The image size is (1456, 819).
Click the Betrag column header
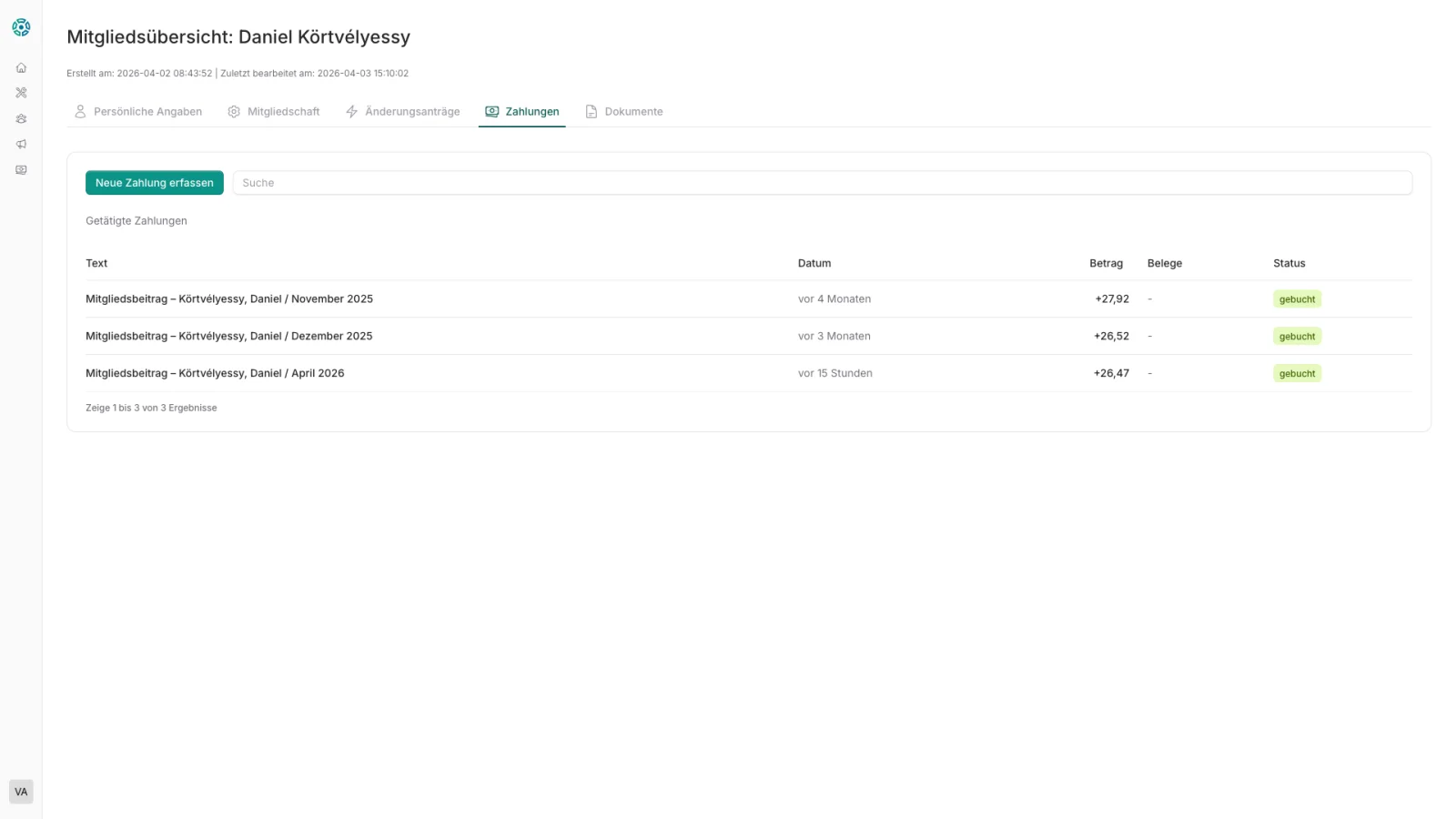(x=1106, y=264)
